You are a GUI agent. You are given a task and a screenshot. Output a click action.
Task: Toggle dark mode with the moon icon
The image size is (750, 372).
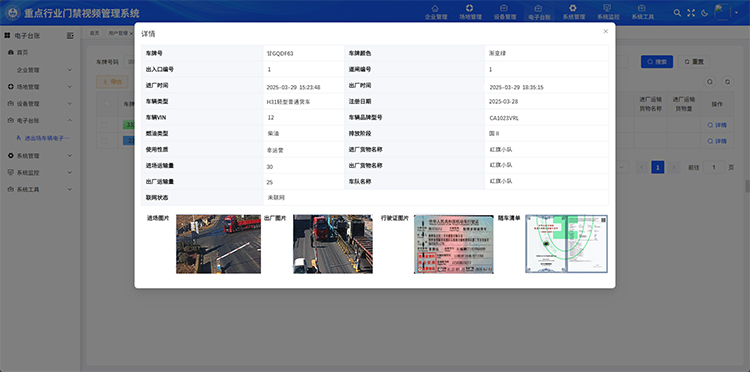(x=705, y=13)
